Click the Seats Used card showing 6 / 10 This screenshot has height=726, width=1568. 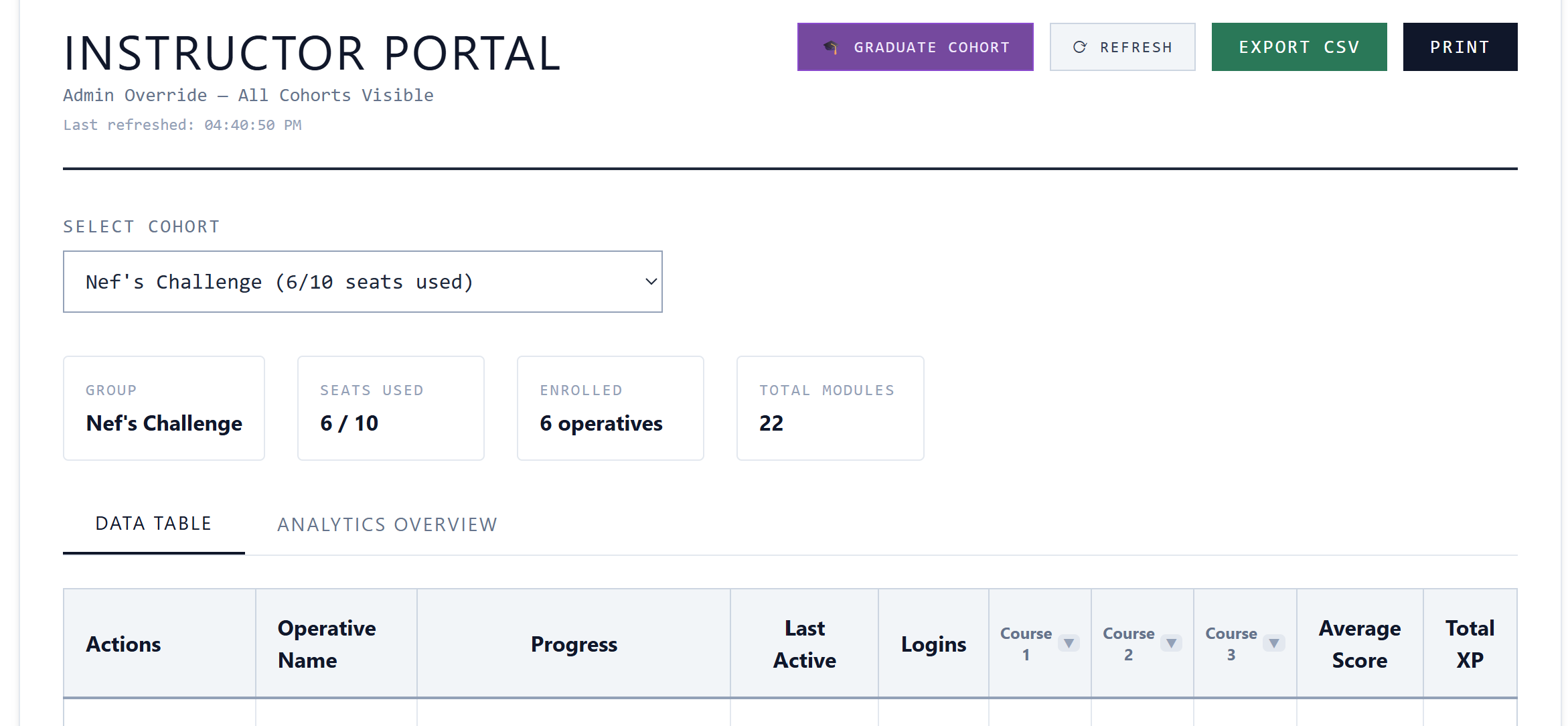391,408
